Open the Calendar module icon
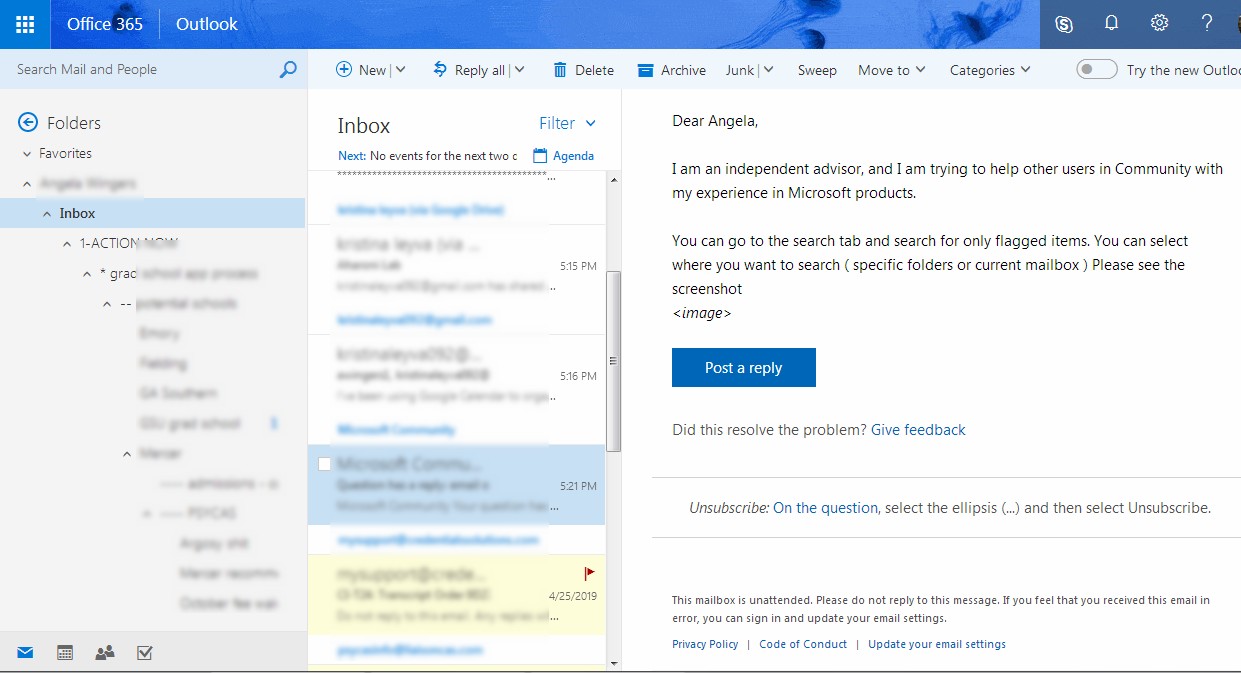 pos(65,652)
